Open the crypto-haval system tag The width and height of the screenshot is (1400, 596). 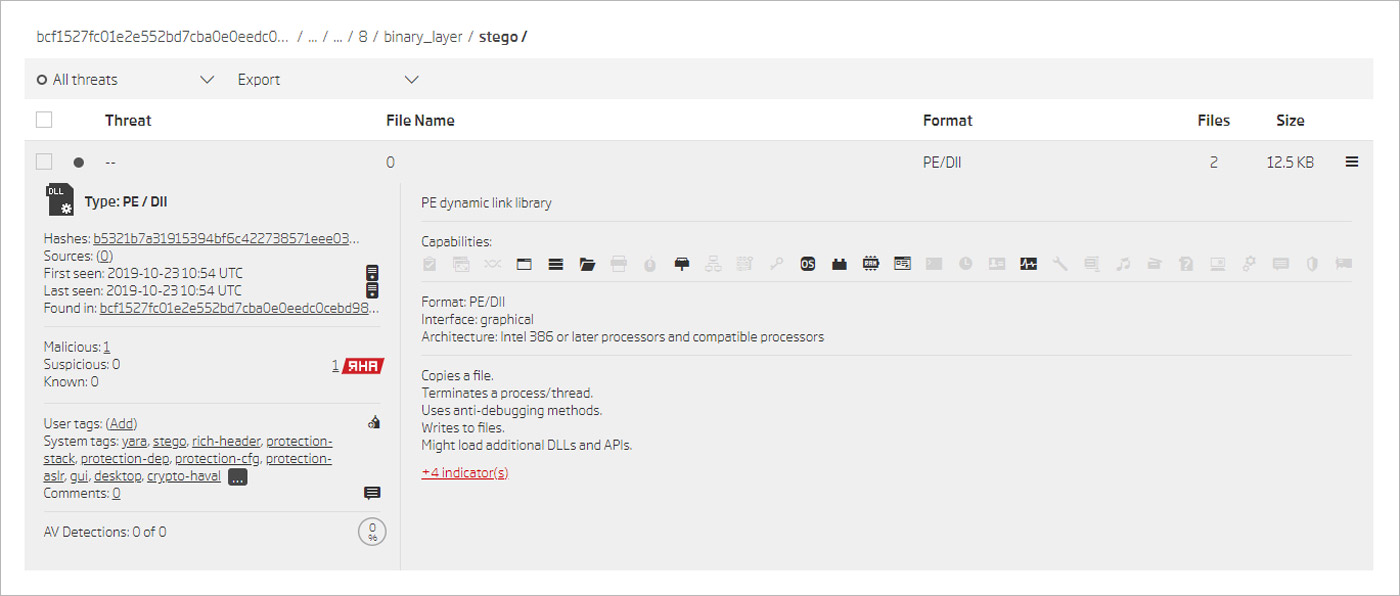click(184, 476)
